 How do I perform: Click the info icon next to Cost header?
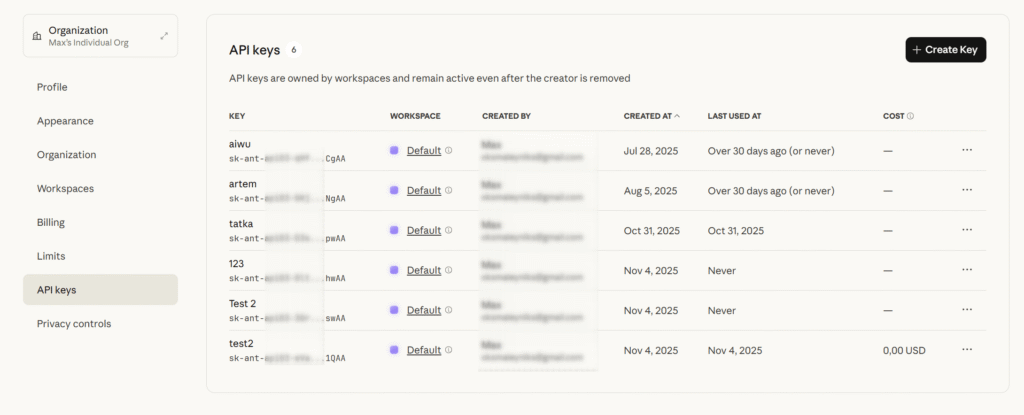pyautogui.click(x=910, y=116)
